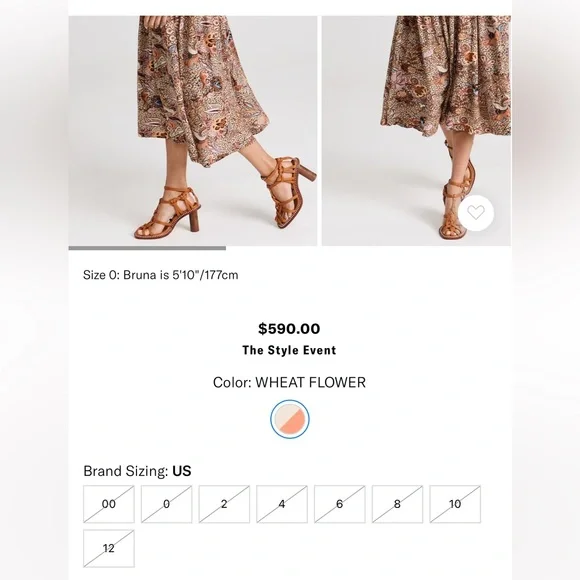Click the floral skirt in right photo
The width and height of the screenshot is (580, 580).
pos(446,76)
